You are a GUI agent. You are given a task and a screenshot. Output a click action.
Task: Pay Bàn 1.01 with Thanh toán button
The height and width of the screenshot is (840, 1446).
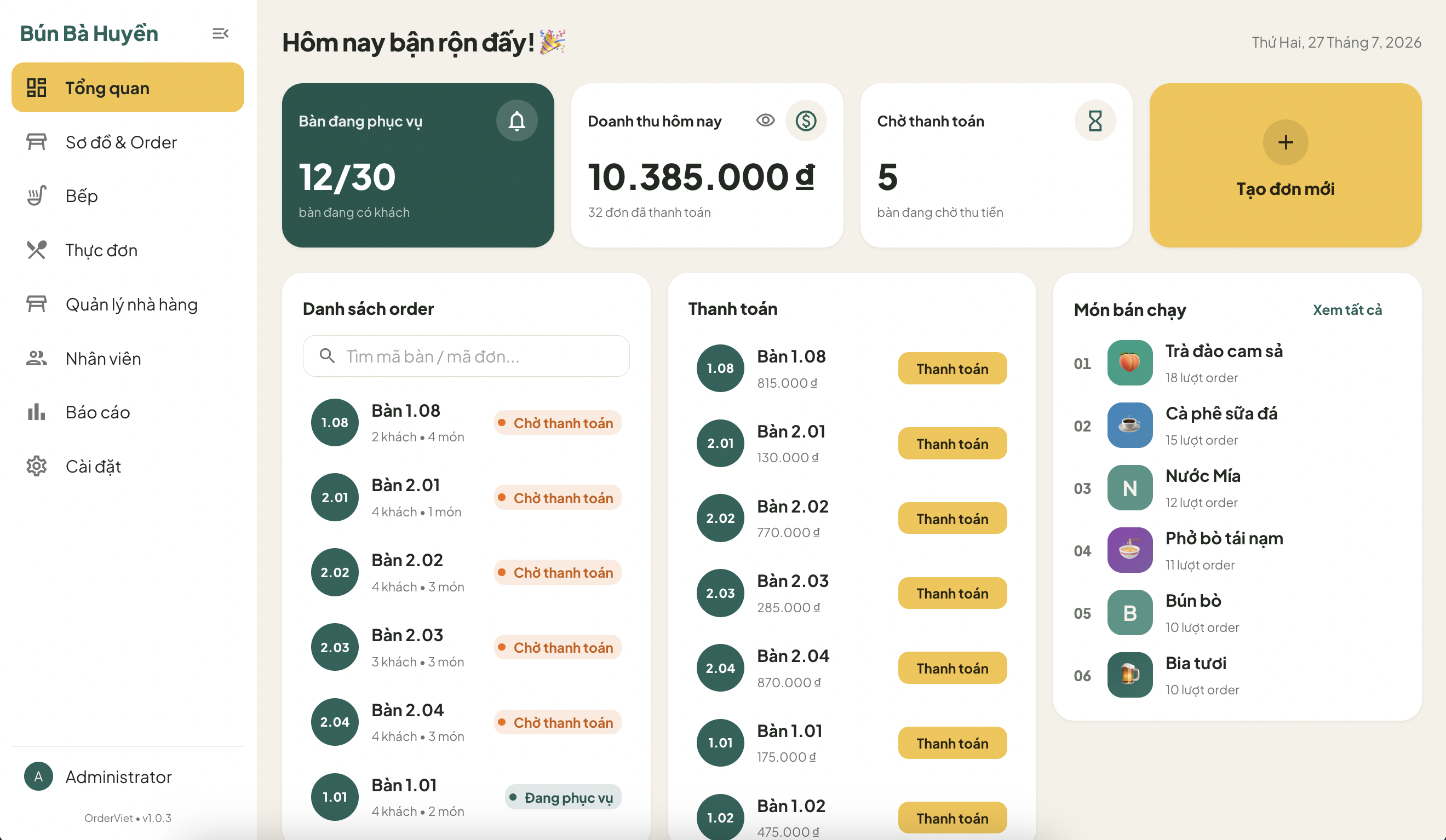pyautogui.click(x=952, y=743)
